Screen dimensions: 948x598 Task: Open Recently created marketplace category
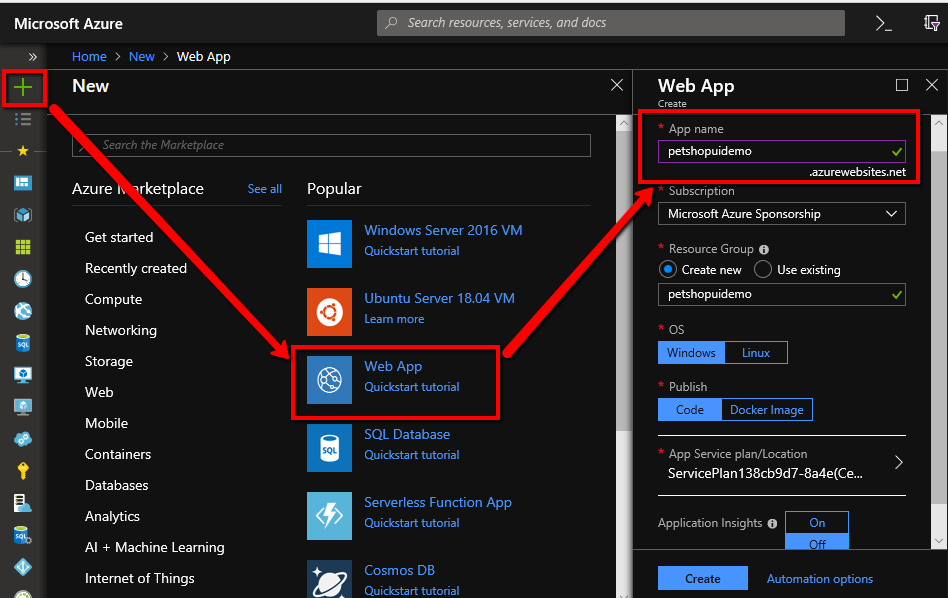[x=136, y=268]
